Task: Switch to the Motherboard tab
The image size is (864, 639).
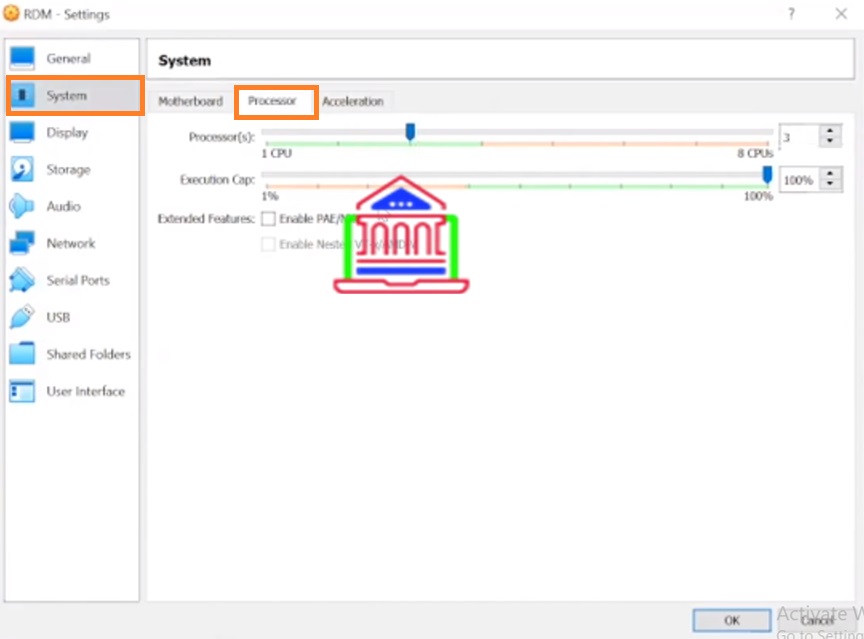Action: pos(190,101)
